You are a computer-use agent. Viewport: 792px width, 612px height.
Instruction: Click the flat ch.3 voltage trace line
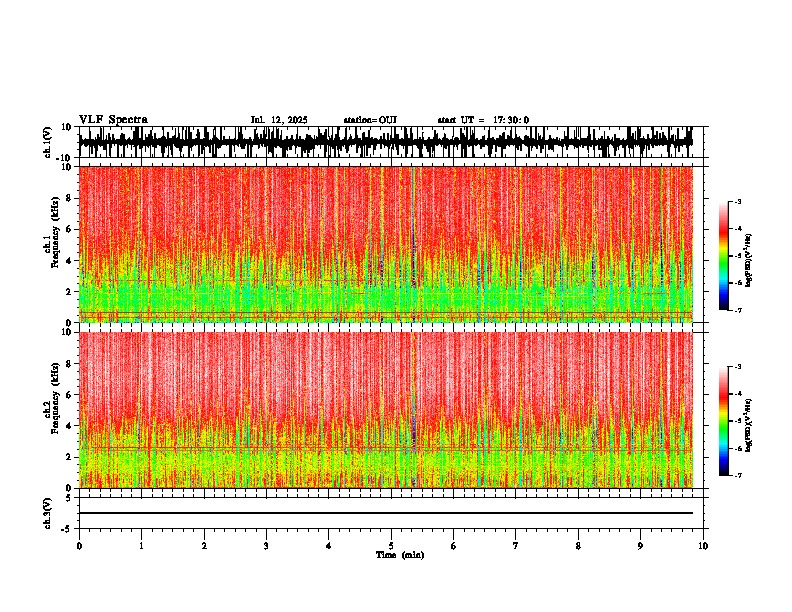tap(385, 513)
